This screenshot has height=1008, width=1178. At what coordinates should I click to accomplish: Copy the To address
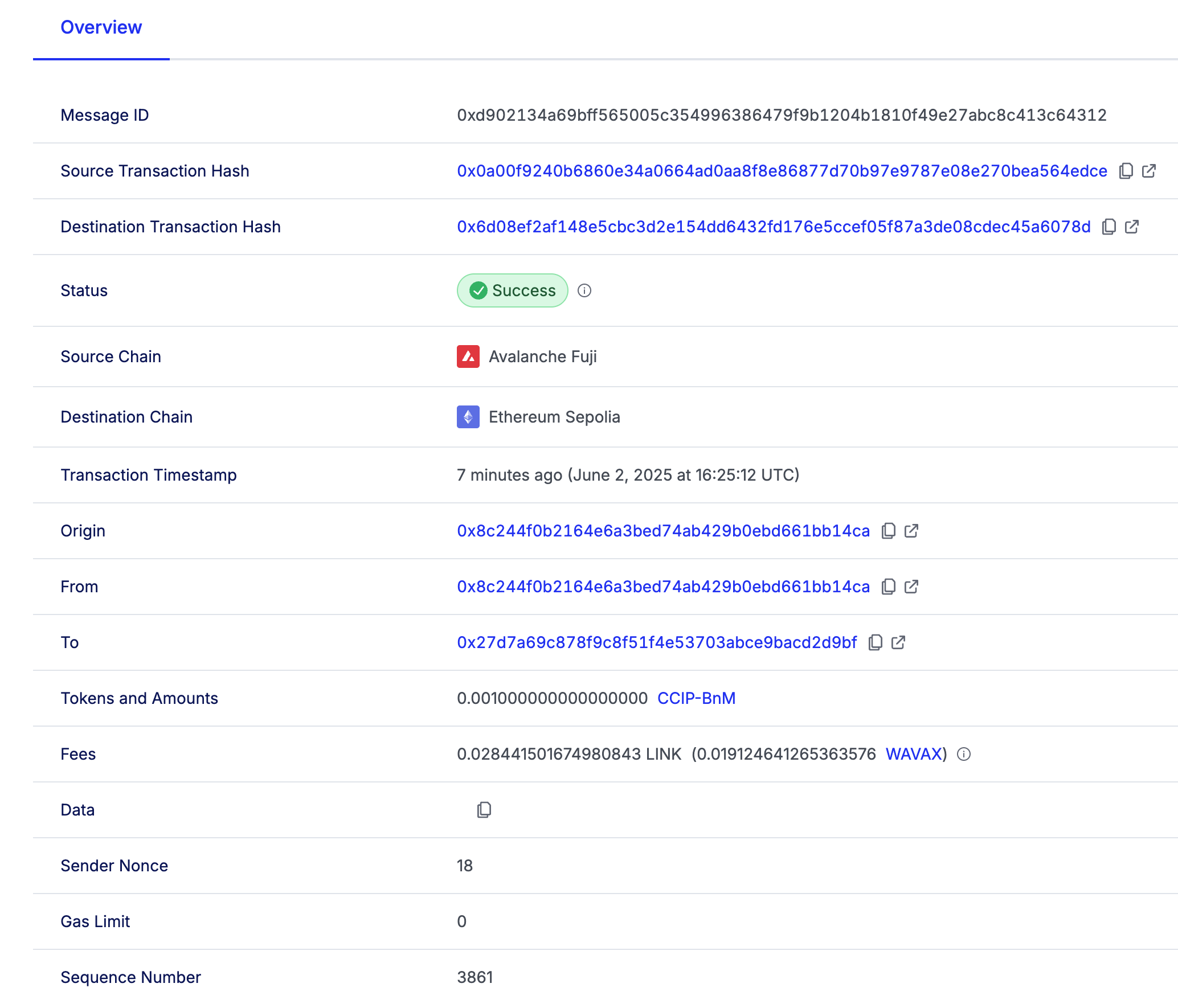875,642
